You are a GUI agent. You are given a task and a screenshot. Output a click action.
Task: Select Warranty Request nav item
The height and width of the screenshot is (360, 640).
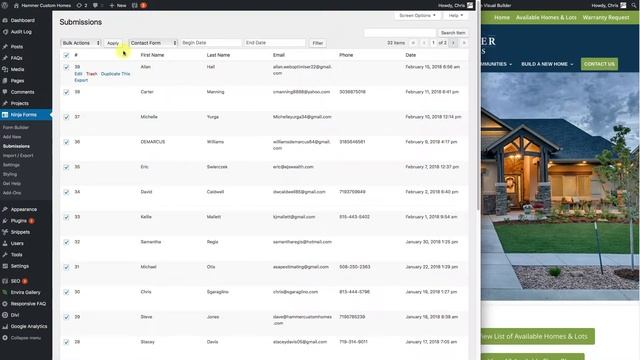point(606,18)
